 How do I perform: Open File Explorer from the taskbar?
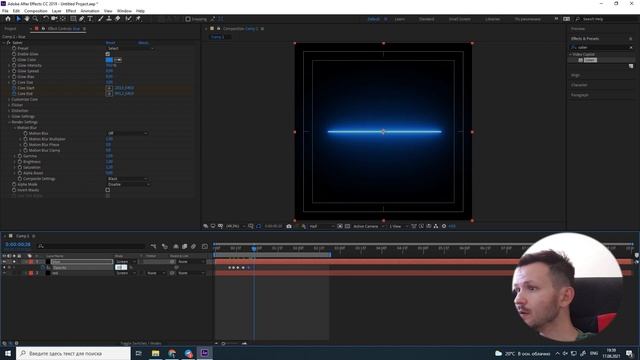pyautogui.click(x=156, y=353)
